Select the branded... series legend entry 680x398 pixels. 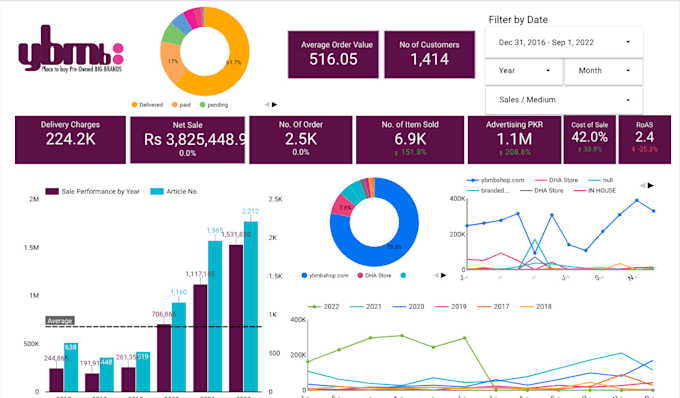488,190
